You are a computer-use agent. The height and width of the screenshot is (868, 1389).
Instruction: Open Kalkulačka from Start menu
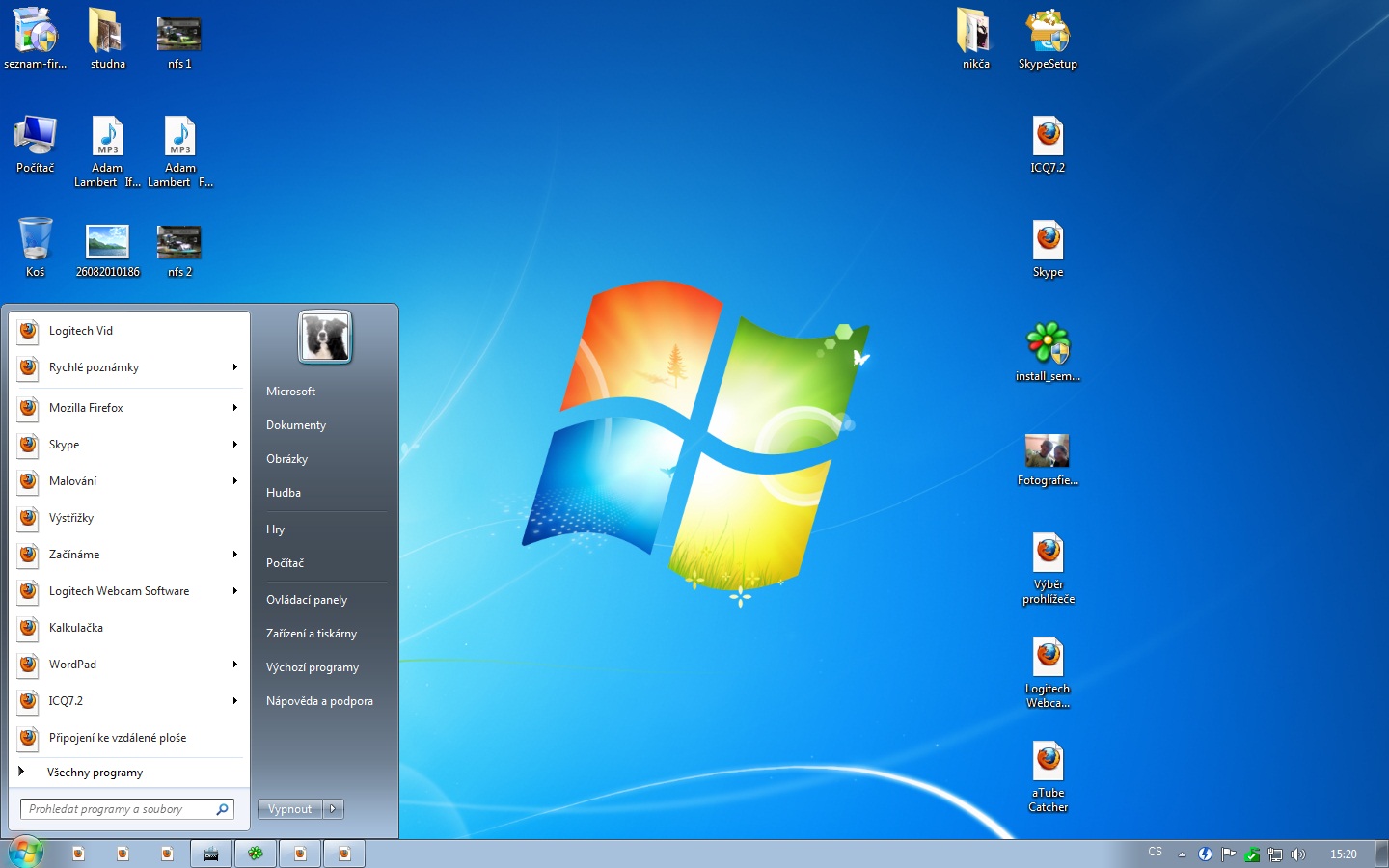tap(129, 628)
